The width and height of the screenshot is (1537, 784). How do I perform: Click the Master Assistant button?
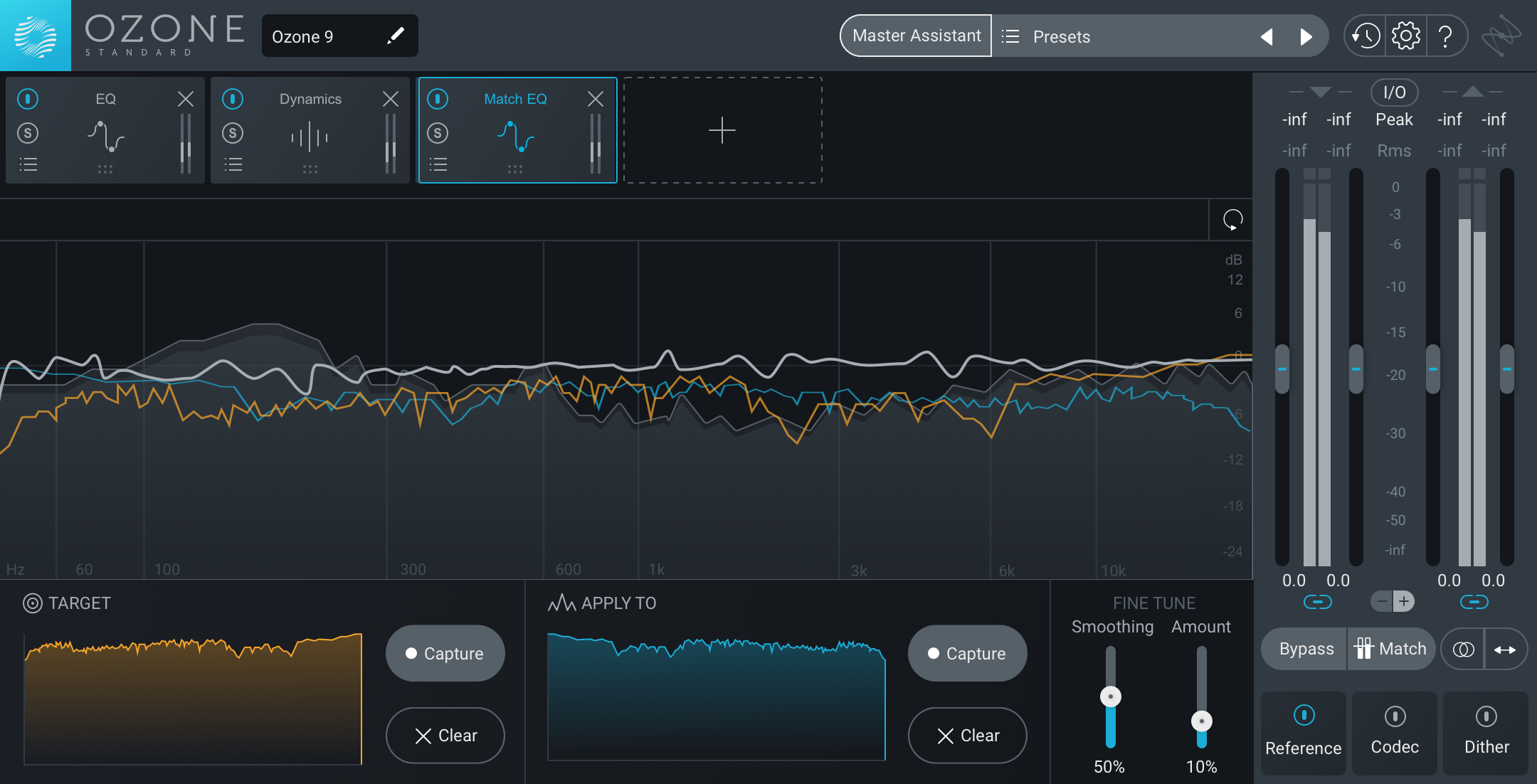(916, 36)
